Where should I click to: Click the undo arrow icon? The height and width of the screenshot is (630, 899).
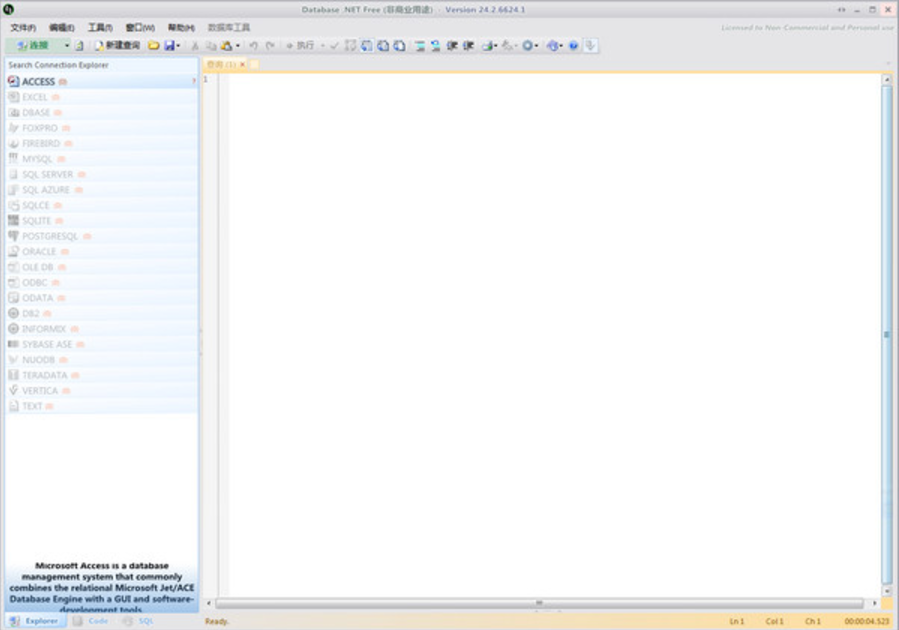point(253,45)
